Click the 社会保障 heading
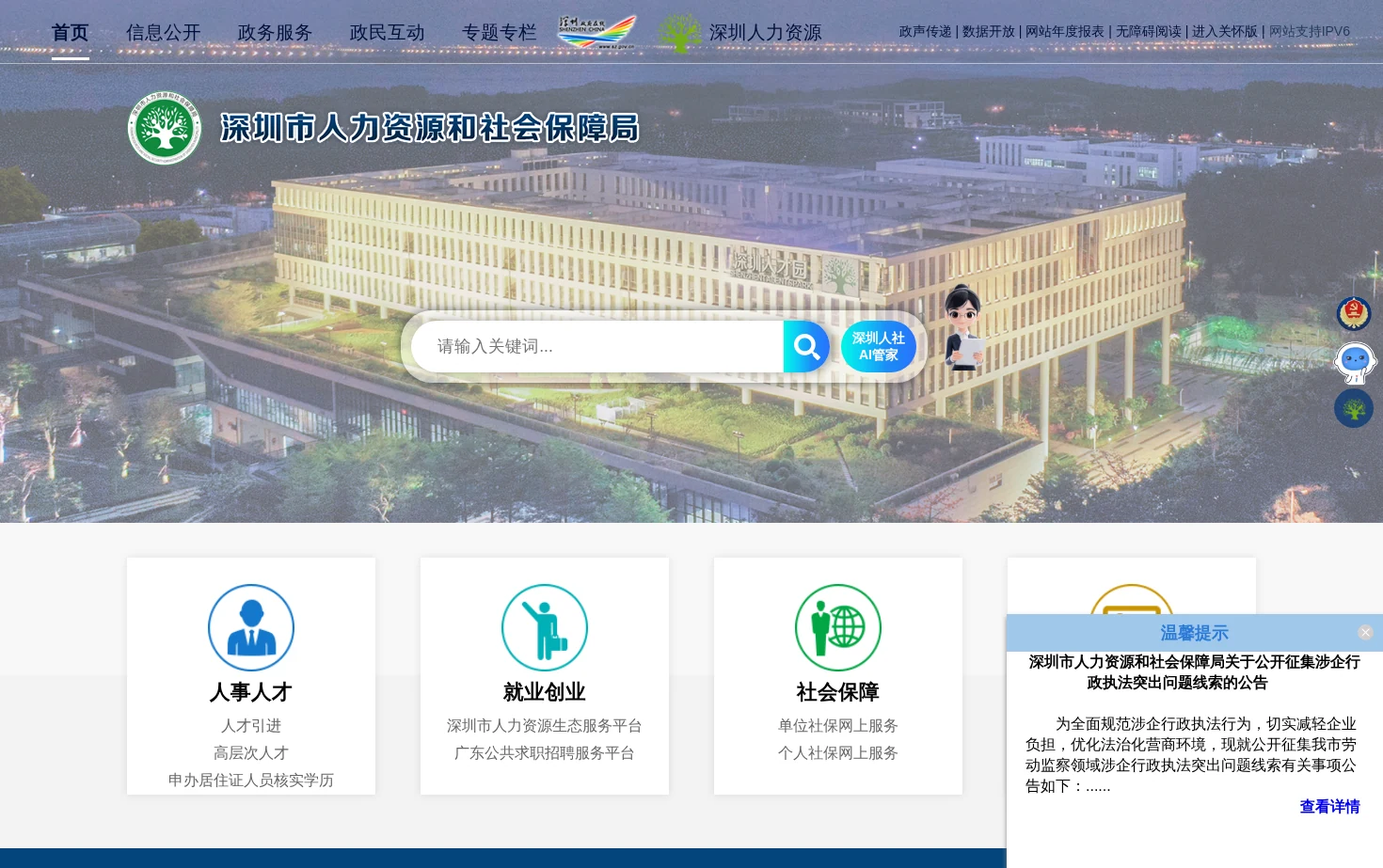This screenshot has width=1383, height=868. pos(838,692)
